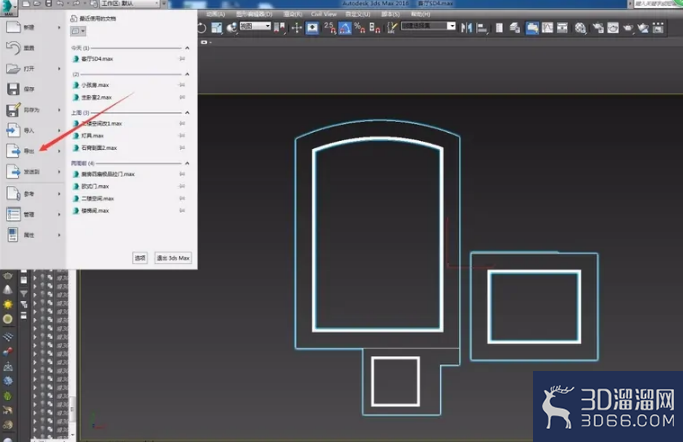The image size is (683, 442).
Task: Expand the 打开 submenu arrow
Action: coord(59,69)
